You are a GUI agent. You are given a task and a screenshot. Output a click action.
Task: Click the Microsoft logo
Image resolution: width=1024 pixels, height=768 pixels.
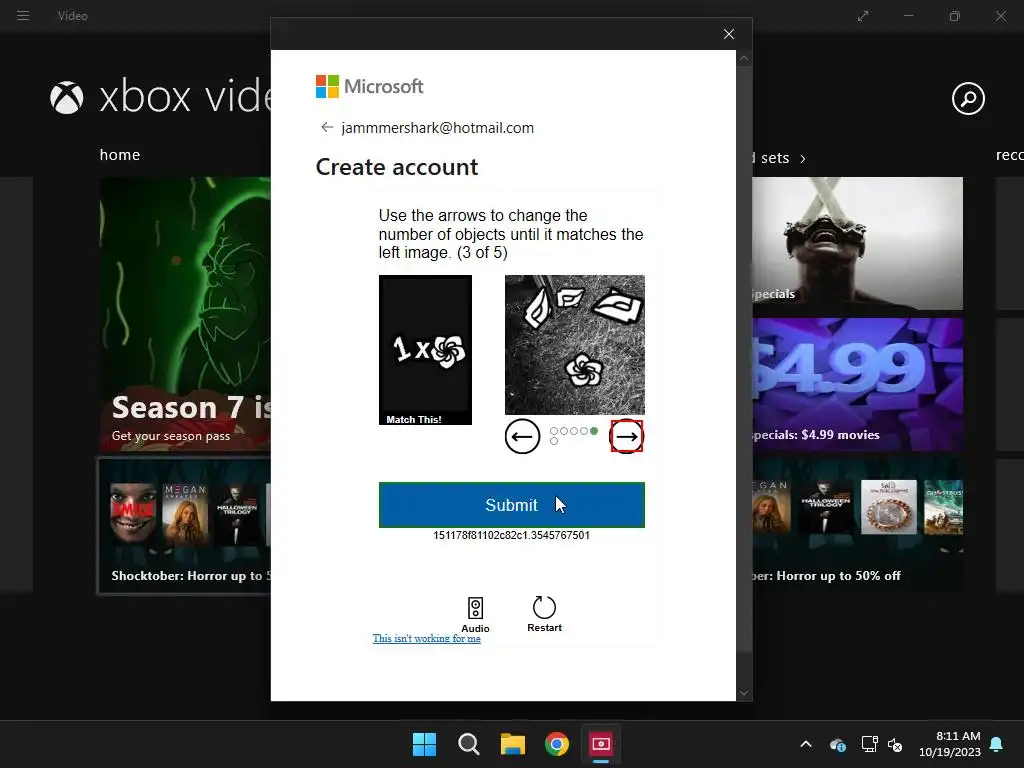click(x=370, y=86)
